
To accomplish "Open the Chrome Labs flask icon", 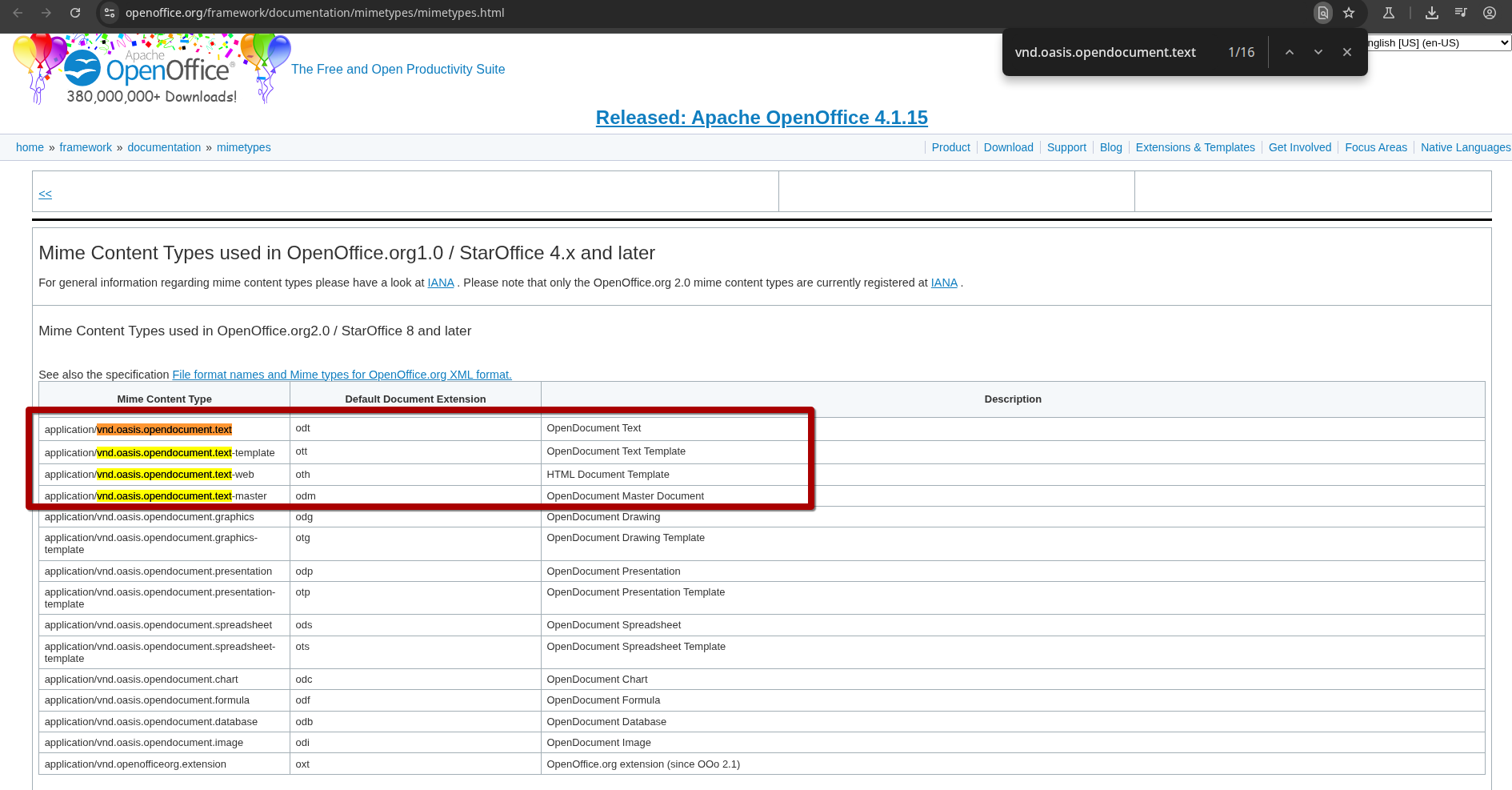I will pos(1389,13).
